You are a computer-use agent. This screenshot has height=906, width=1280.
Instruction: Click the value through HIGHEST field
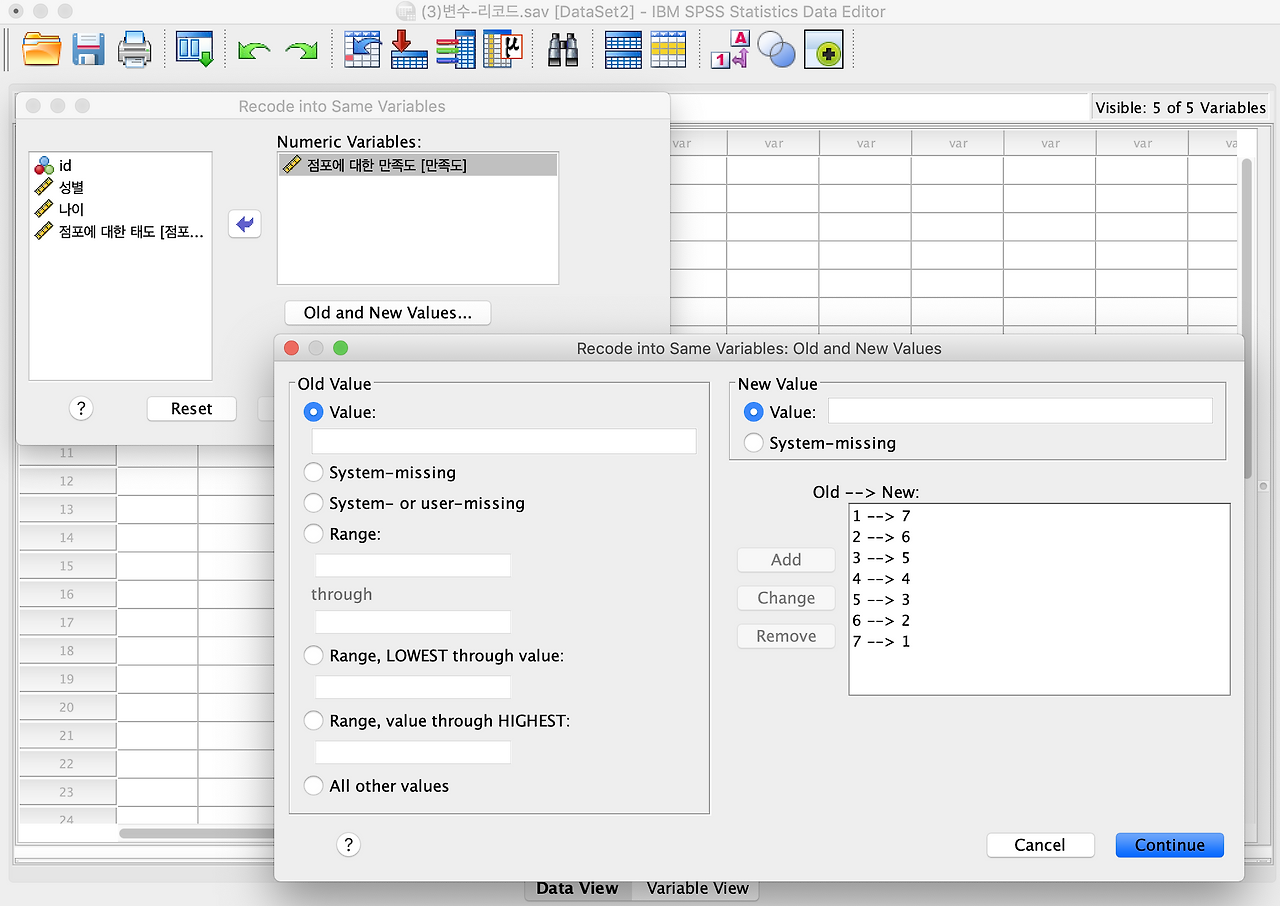click(413, 752)
